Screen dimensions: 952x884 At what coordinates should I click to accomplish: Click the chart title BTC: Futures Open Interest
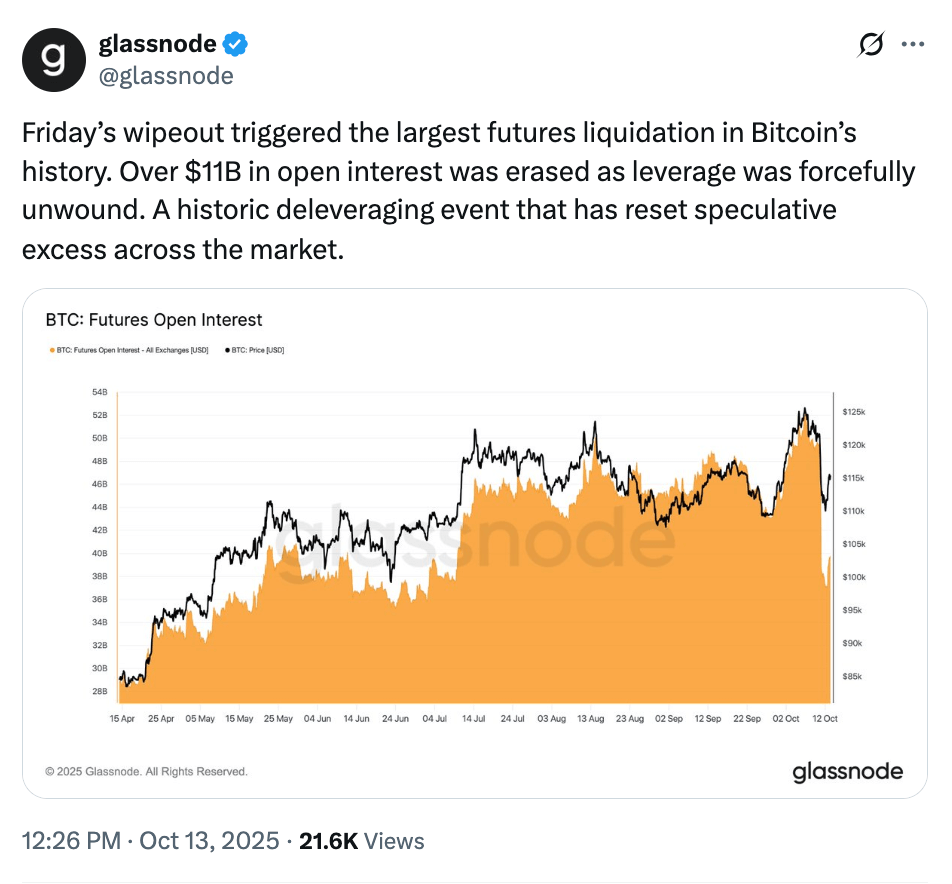point(154,320)
